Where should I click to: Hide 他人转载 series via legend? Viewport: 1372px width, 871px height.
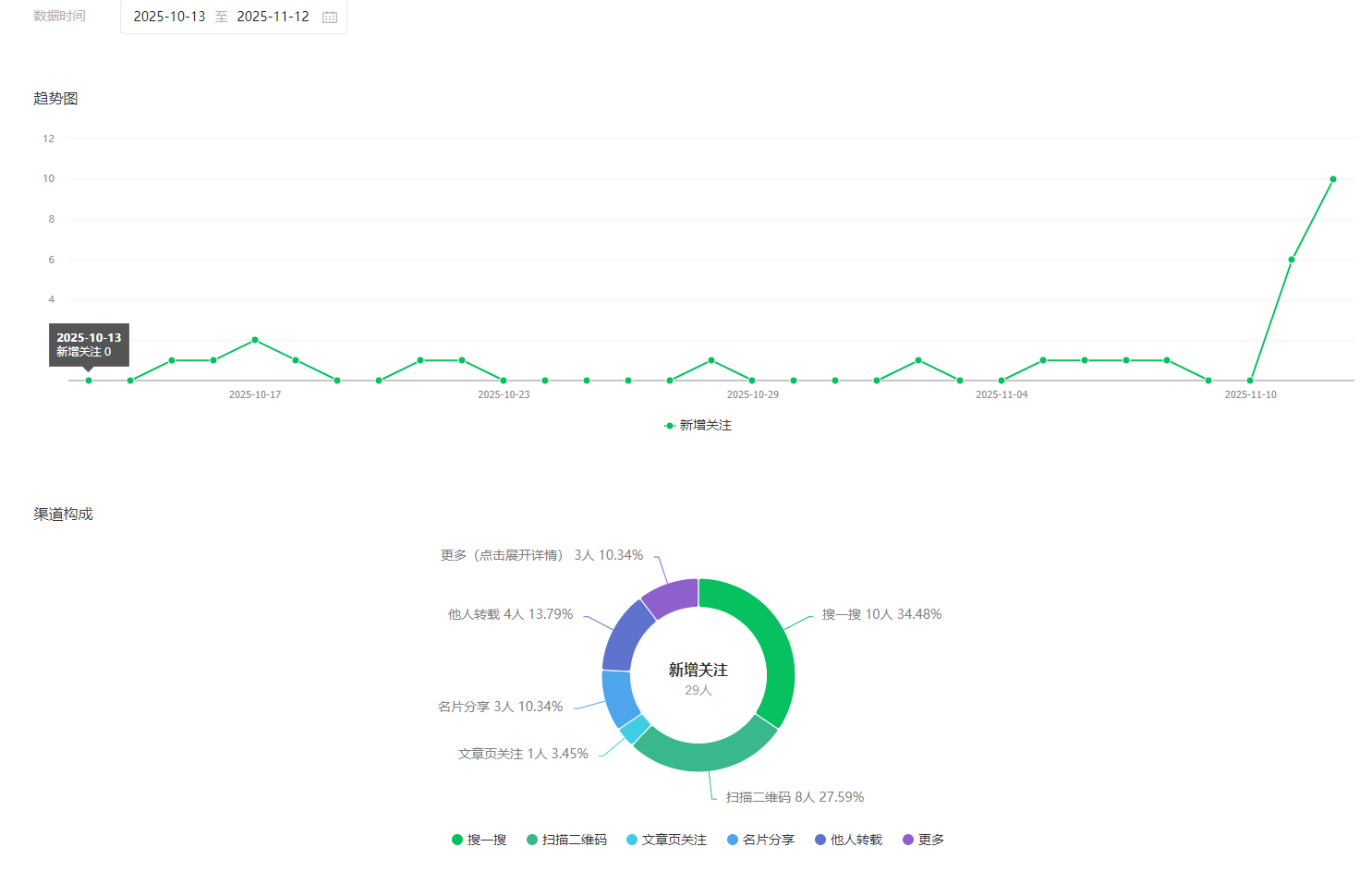[x=848, y=840]
